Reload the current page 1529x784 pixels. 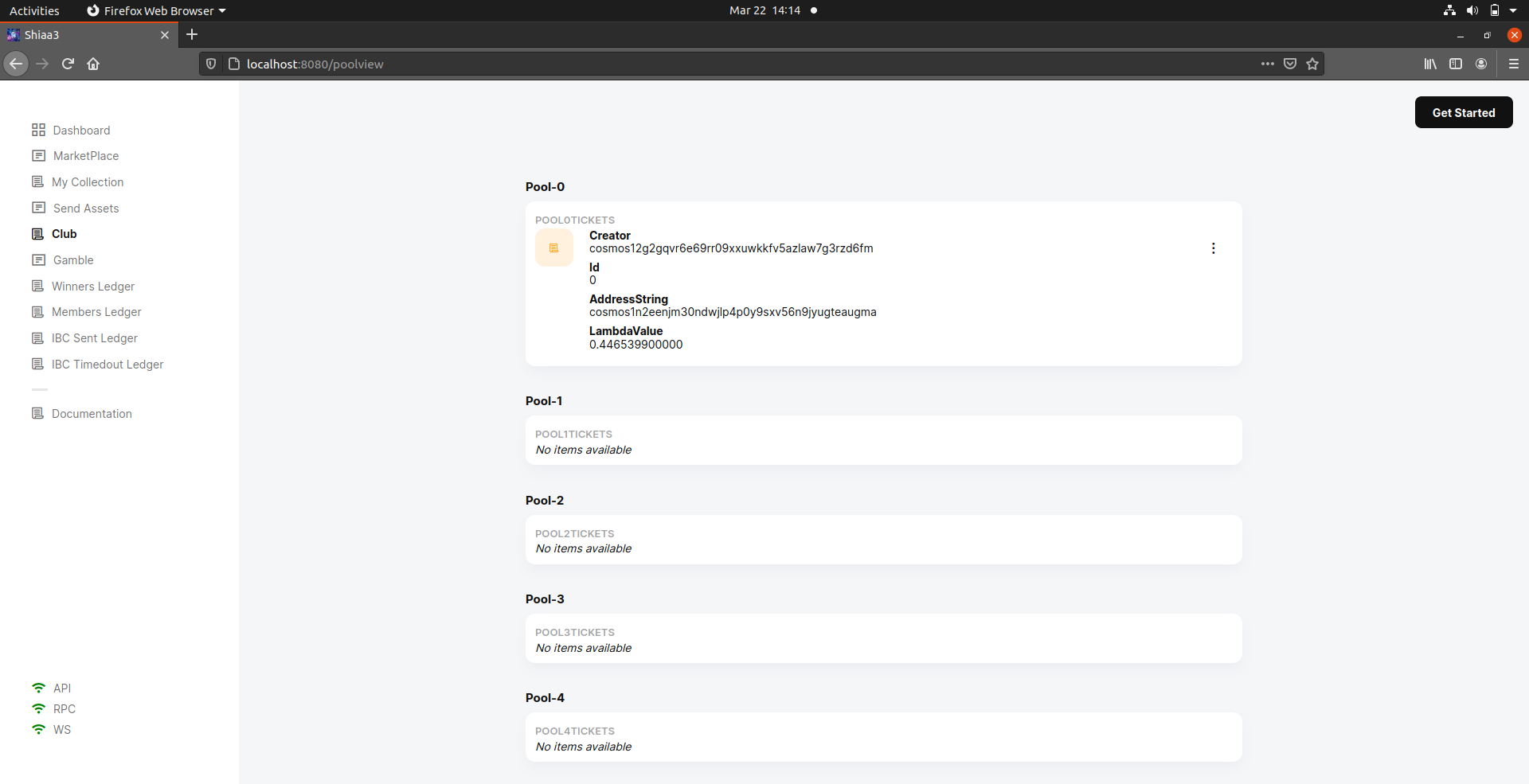(68, 64)
